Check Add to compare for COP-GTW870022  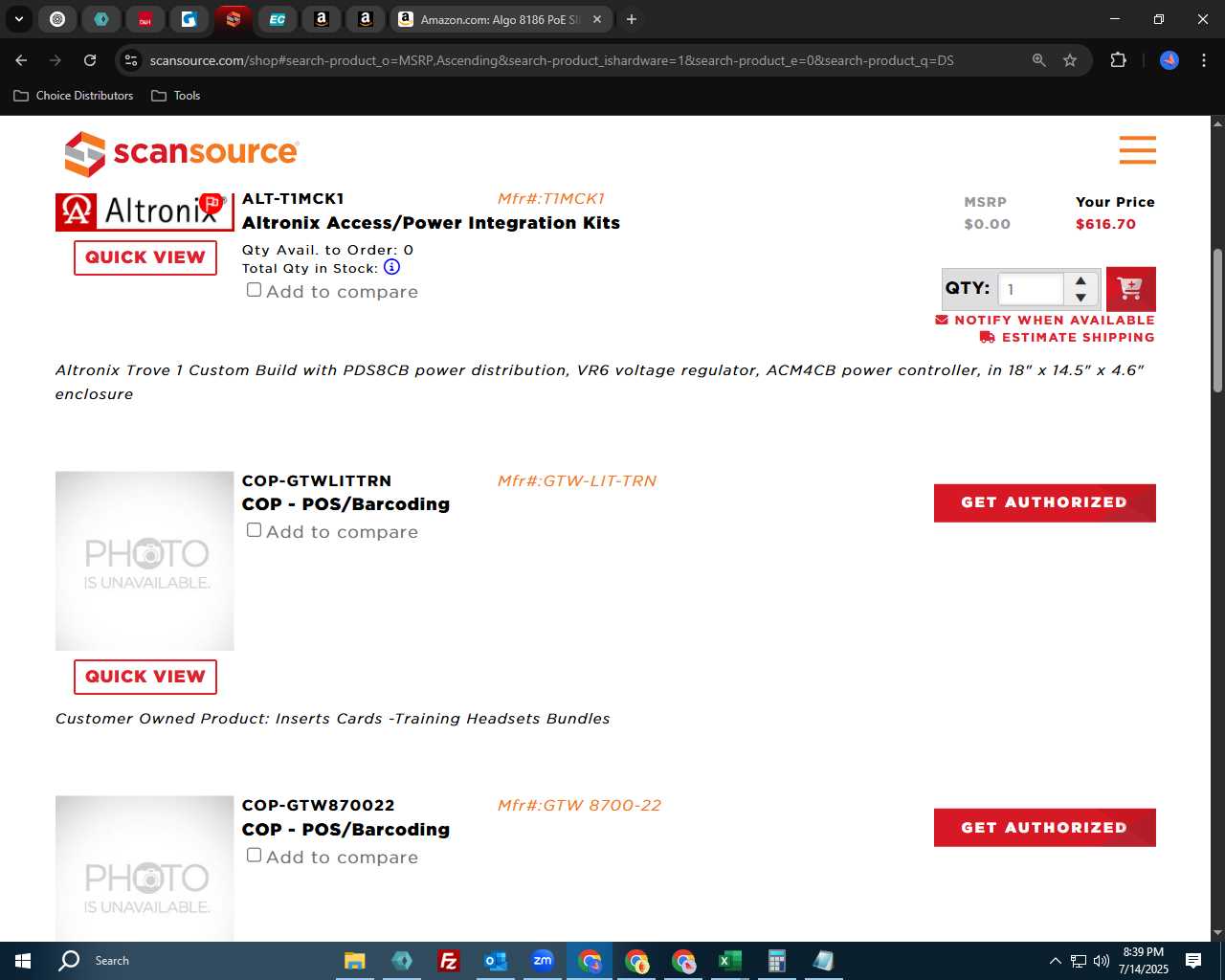point(254,856)
